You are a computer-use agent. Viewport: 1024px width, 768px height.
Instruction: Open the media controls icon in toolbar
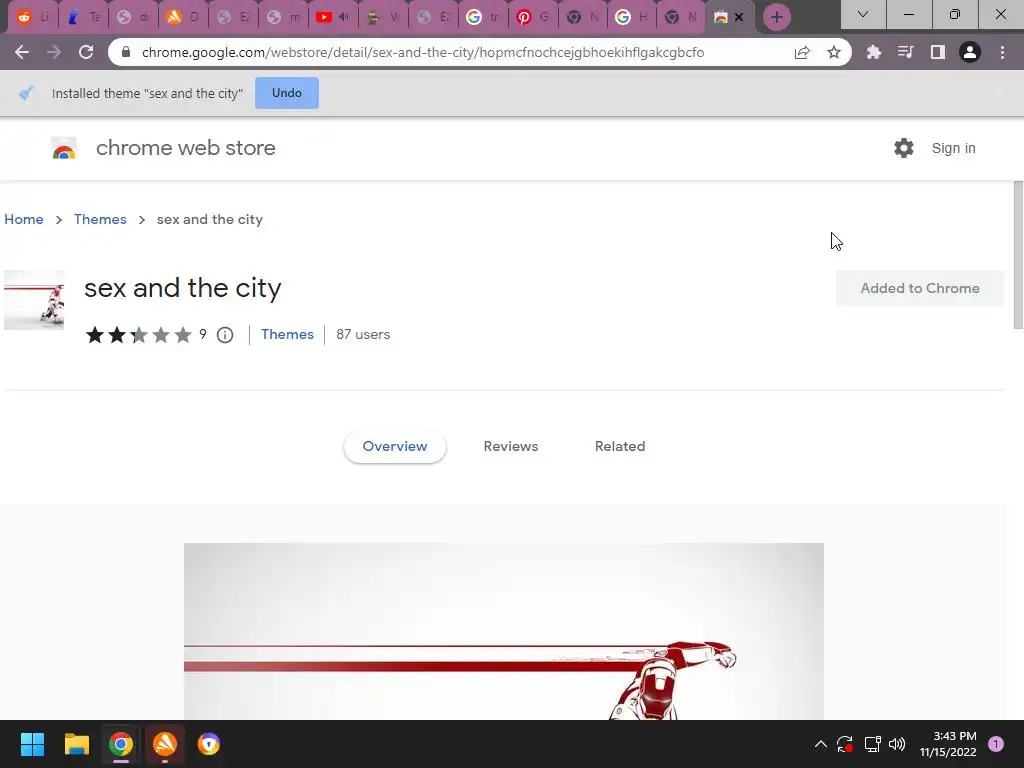(905, 52)
